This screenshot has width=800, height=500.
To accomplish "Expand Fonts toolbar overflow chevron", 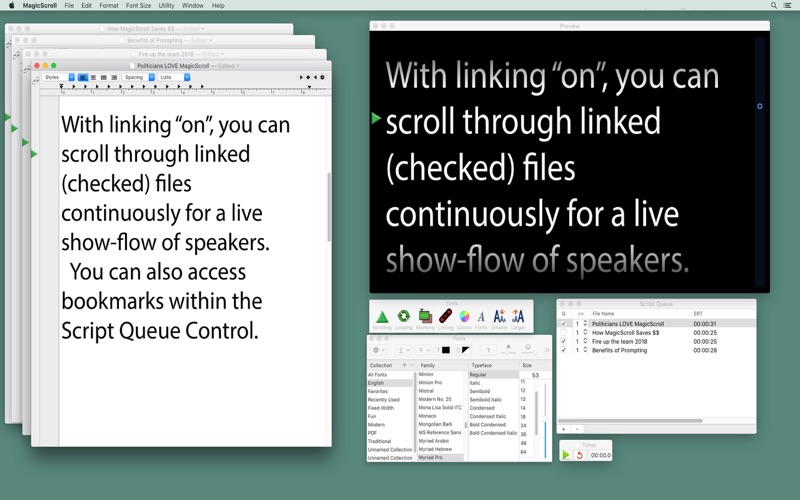I will tap(547, 350).
